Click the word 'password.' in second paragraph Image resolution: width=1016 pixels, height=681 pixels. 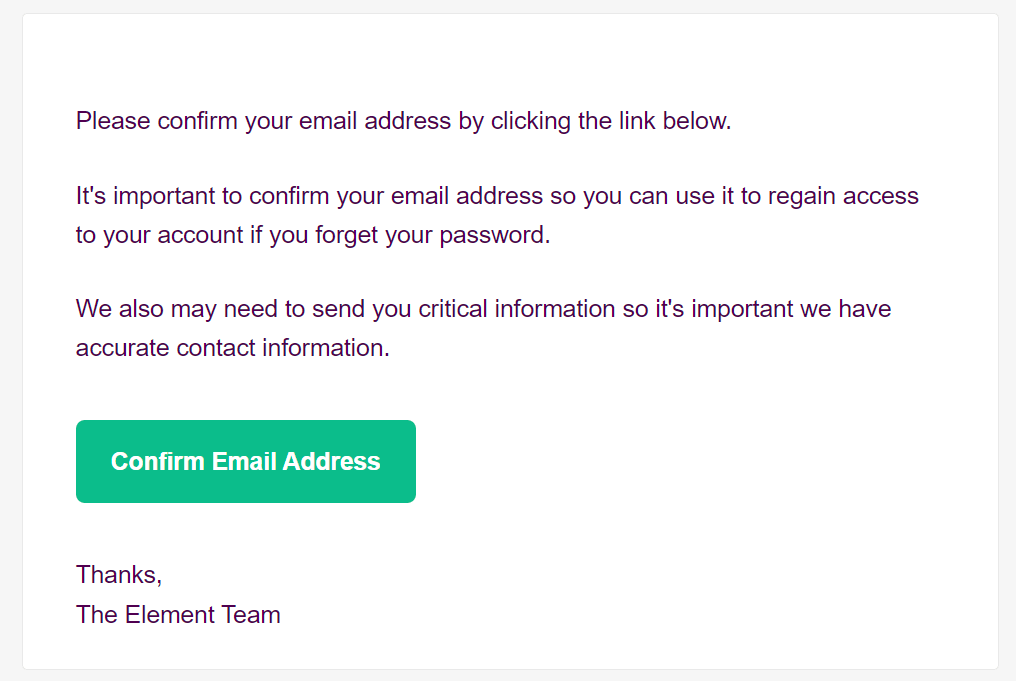coord(495,235)
